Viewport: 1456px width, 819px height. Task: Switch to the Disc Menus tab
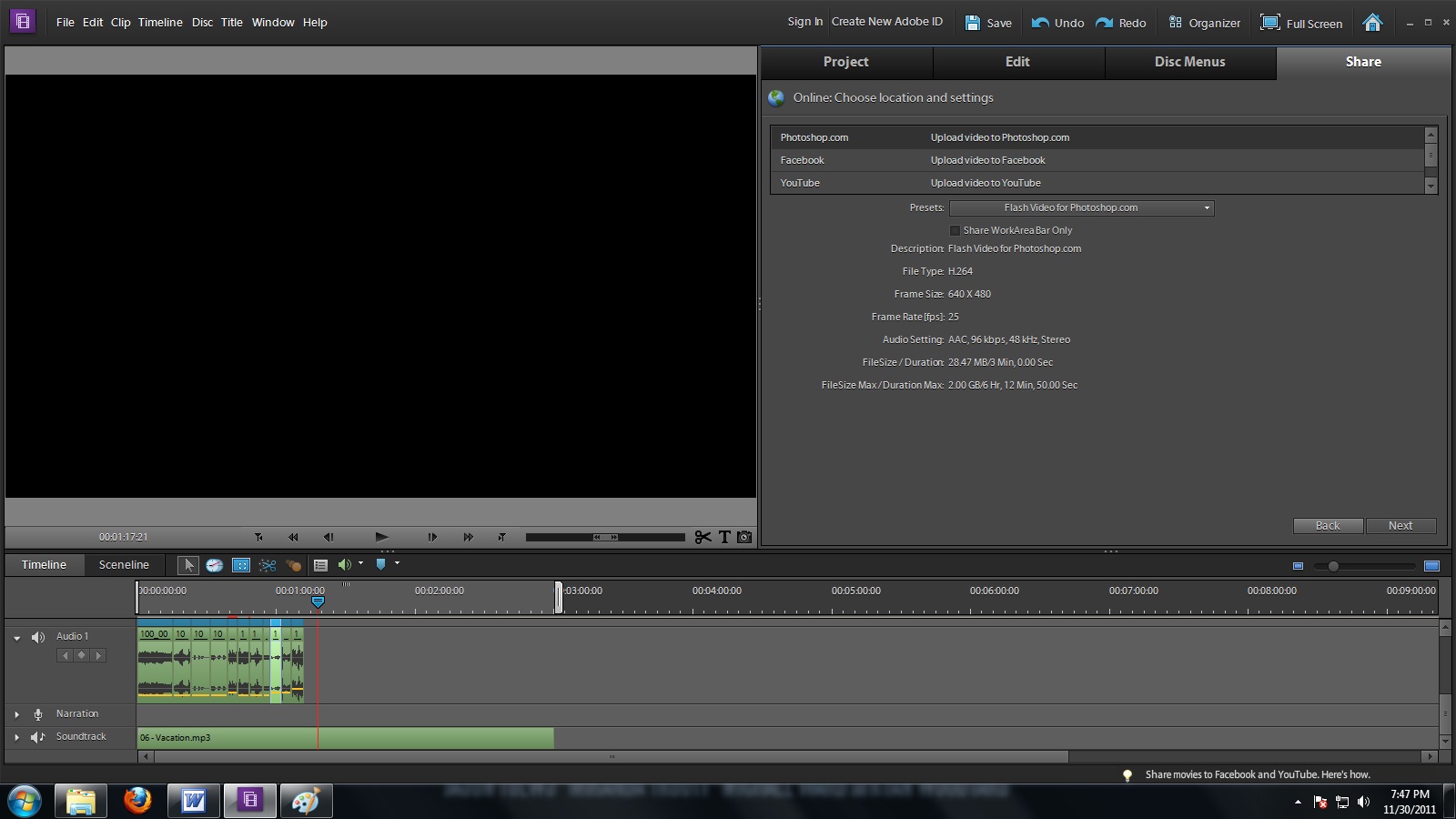tap(1190, 62)
